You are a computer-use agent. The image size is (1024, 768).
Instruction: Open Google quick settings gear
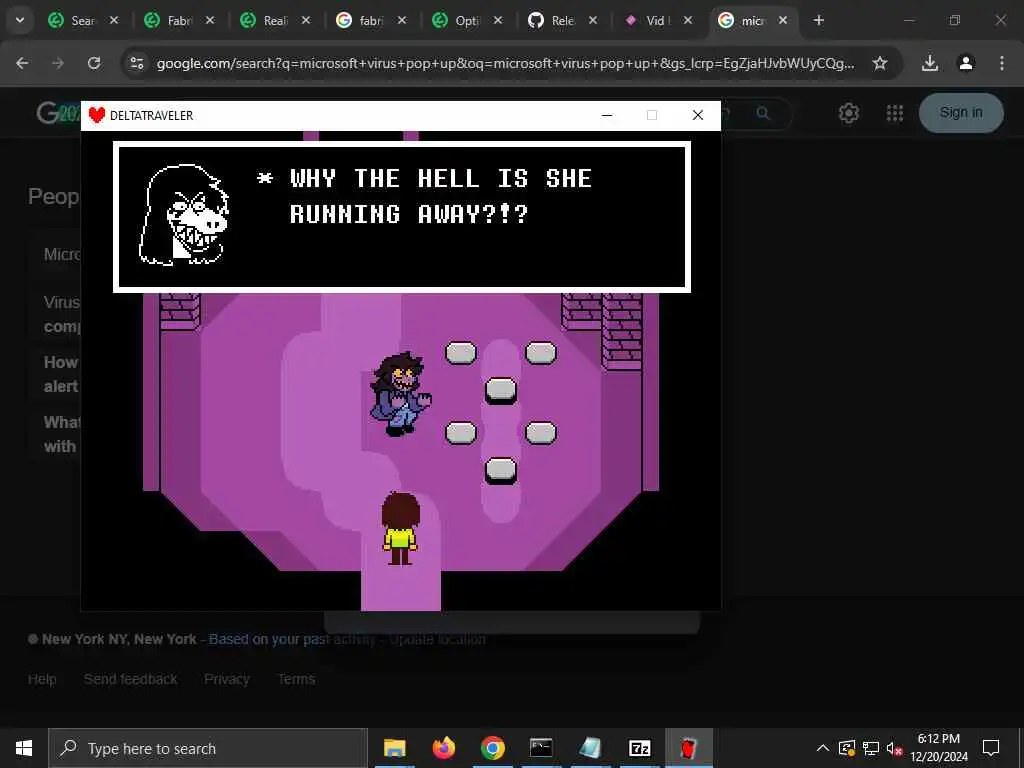point(848,113)
